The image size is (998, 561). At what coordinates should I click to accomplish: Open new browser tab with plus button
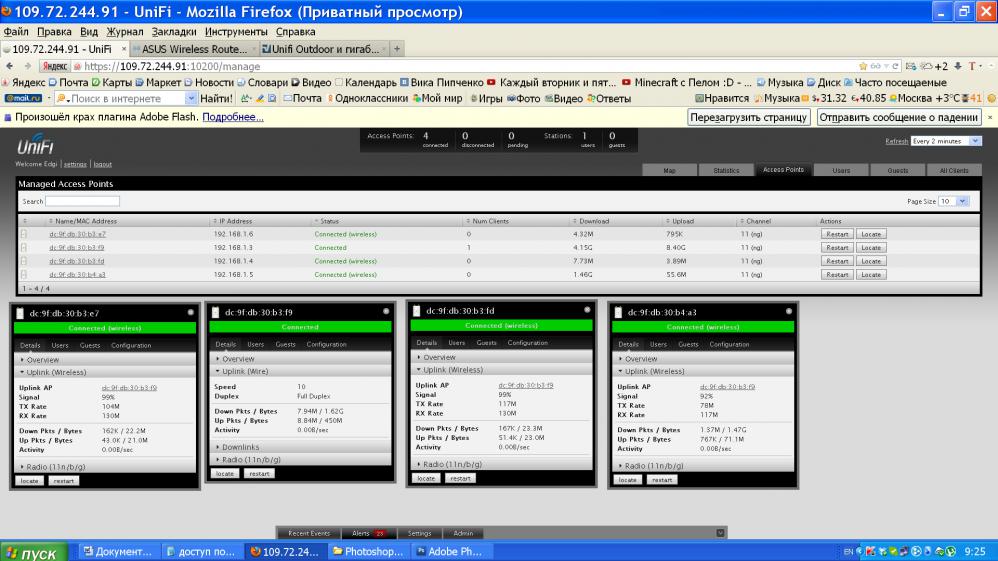click(x=397, y=49)
